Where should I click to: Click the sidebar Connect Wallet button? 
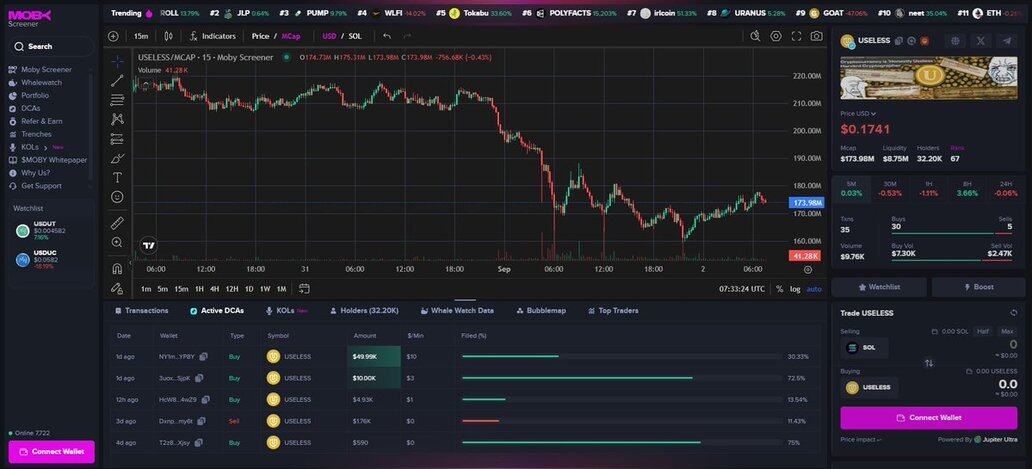(51, 452)
